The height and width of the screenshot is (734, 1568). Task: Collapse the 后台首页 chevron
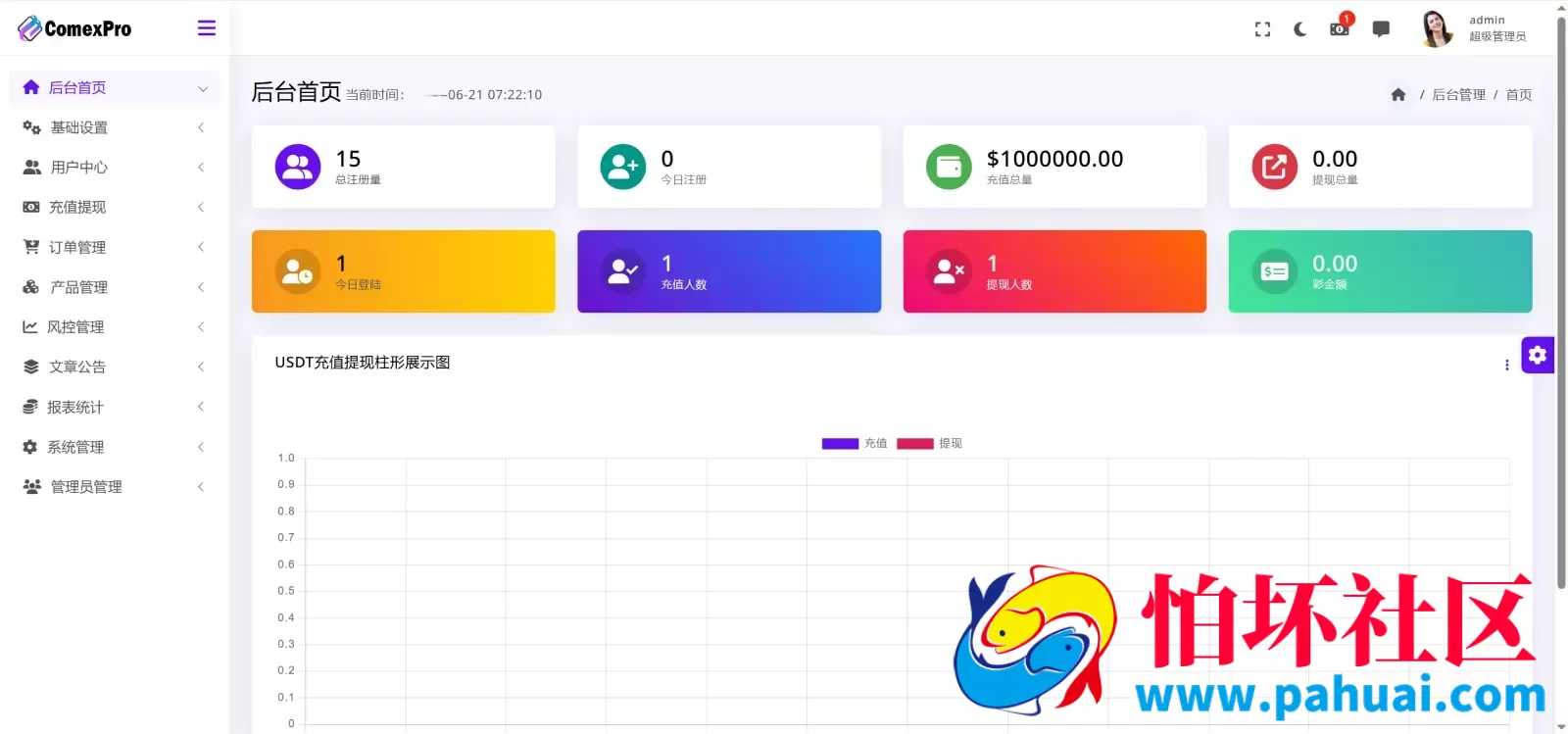[203, 88]
